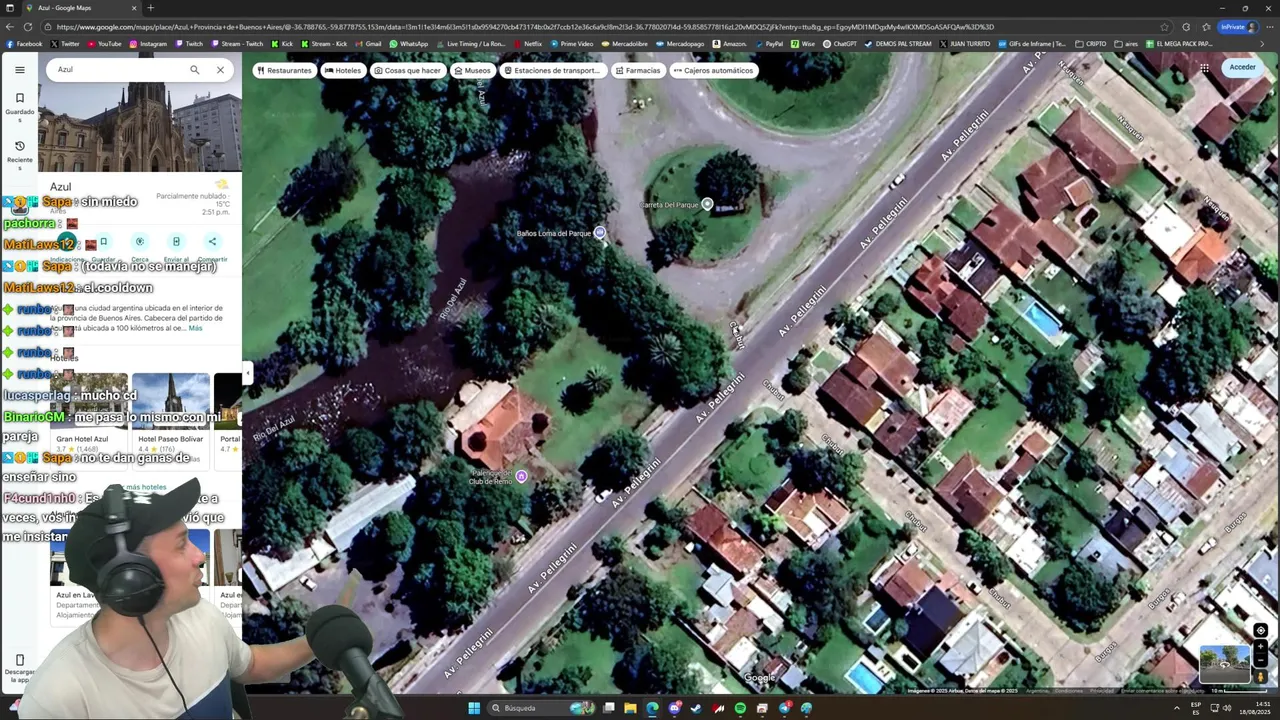Click the Baños Loma del Parque marker

(600, 233)
